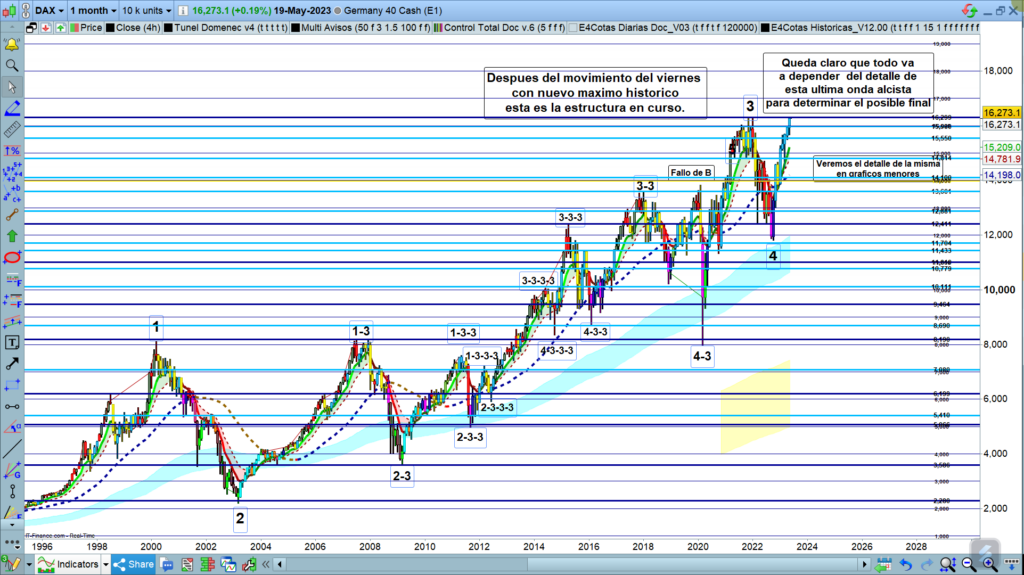Open the 1 month timeframe dropdown
Screen dimensions: 1024x575
pos(94,8)
